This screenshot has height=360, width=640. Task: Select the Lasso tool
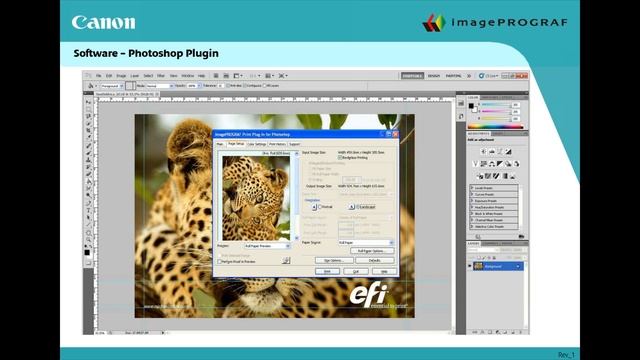click(89, 116)
